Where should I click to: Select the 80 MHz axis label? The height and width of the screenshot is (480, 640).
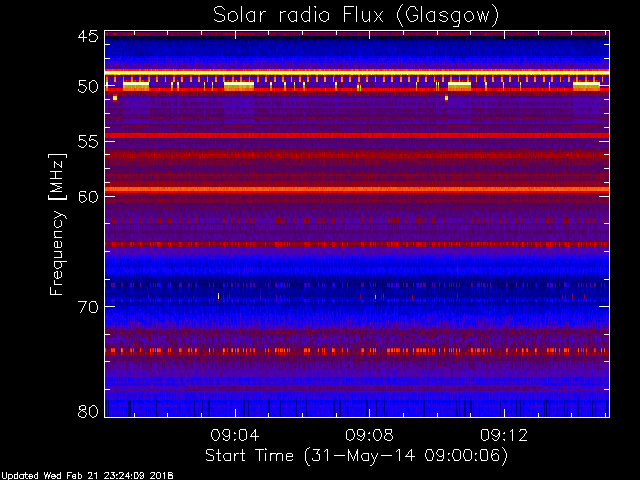coord(88,411)
